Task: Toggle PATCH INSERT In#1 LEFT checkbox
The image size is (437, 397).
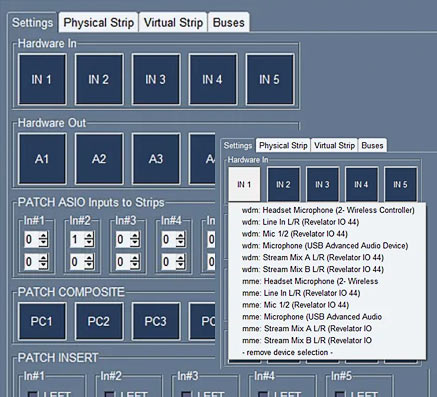Action: click(33, 394)
